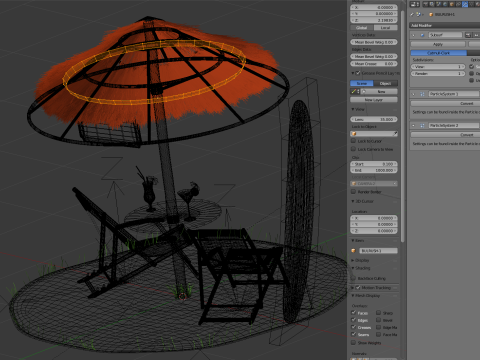Image resolution: width=480 pixels, height=360 pixels.
Task: Open the Scene properties tab icon
Action: (x=439, y=4)
